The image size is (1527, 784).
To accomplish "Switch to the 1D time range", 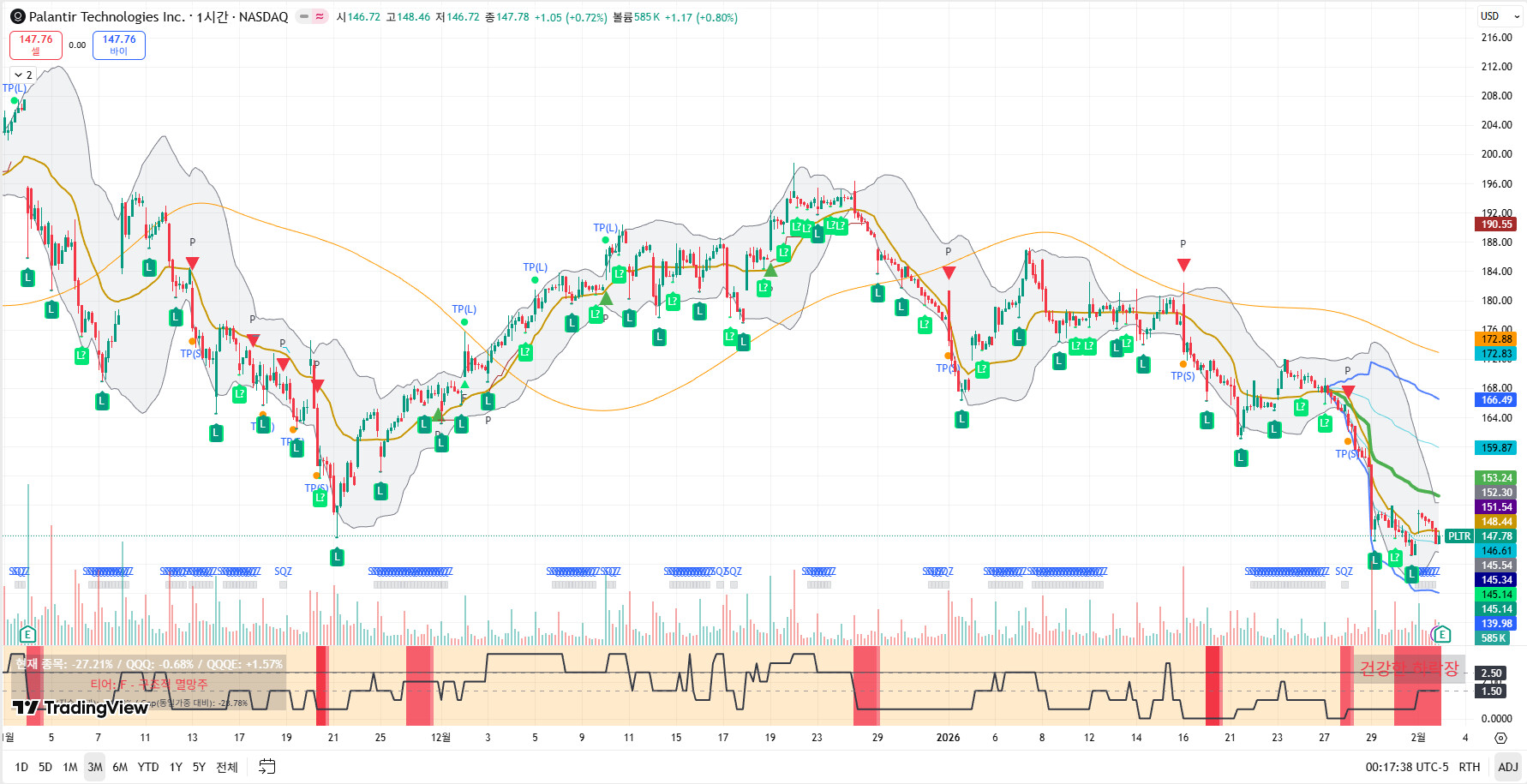I will pyautogui.click(x=21, y=767).
